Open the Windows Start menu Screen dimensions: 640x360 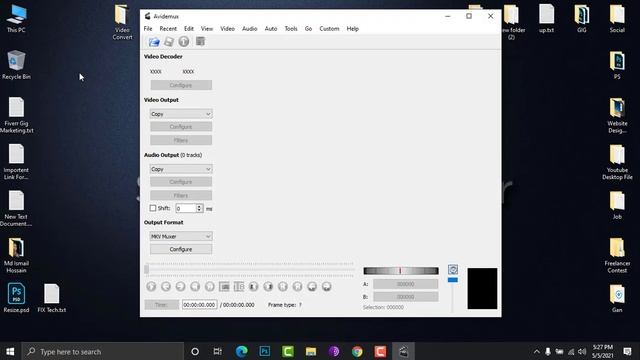pos(10,351)
